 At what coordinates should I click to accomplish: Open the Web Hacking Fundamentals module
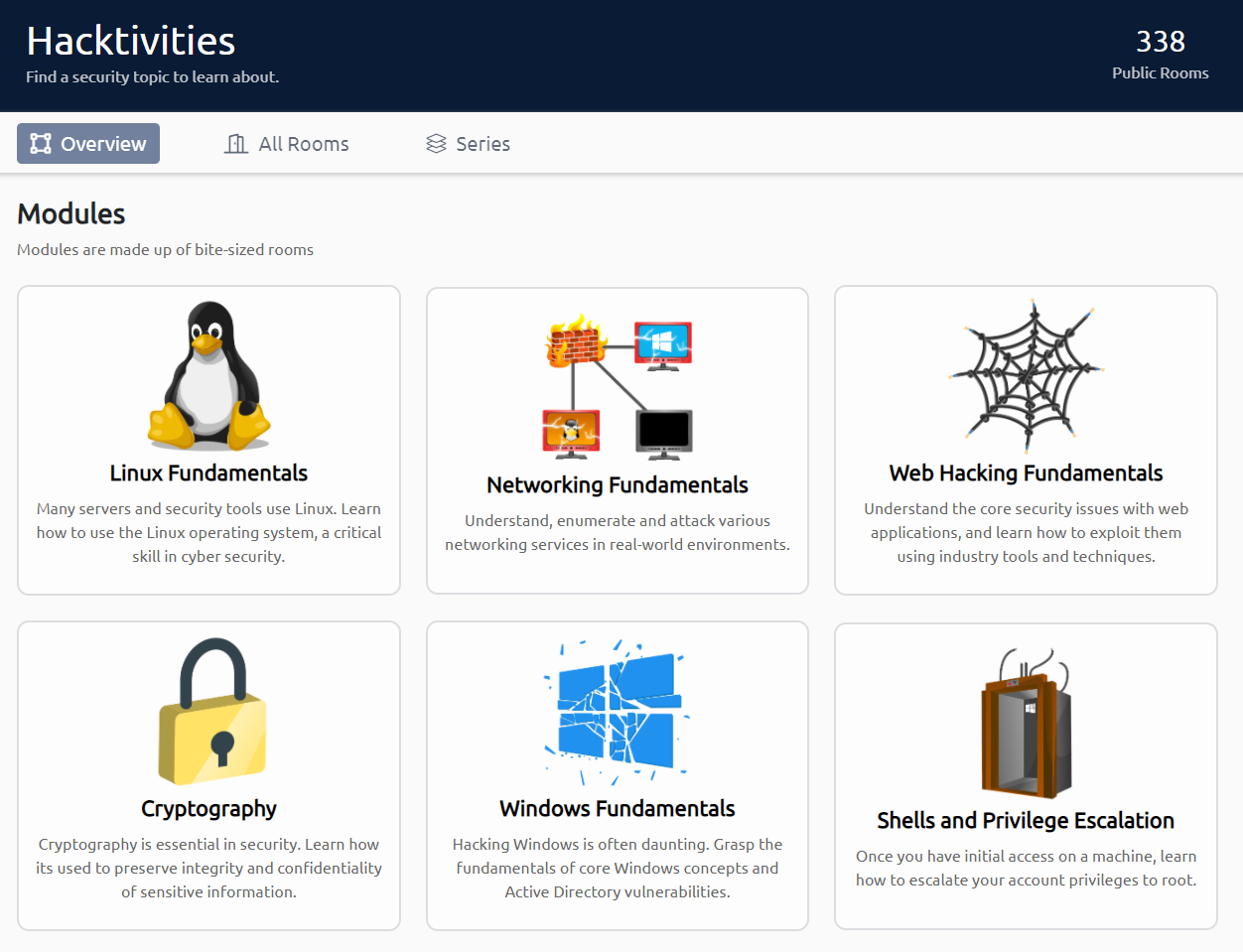coord(1026,440)
